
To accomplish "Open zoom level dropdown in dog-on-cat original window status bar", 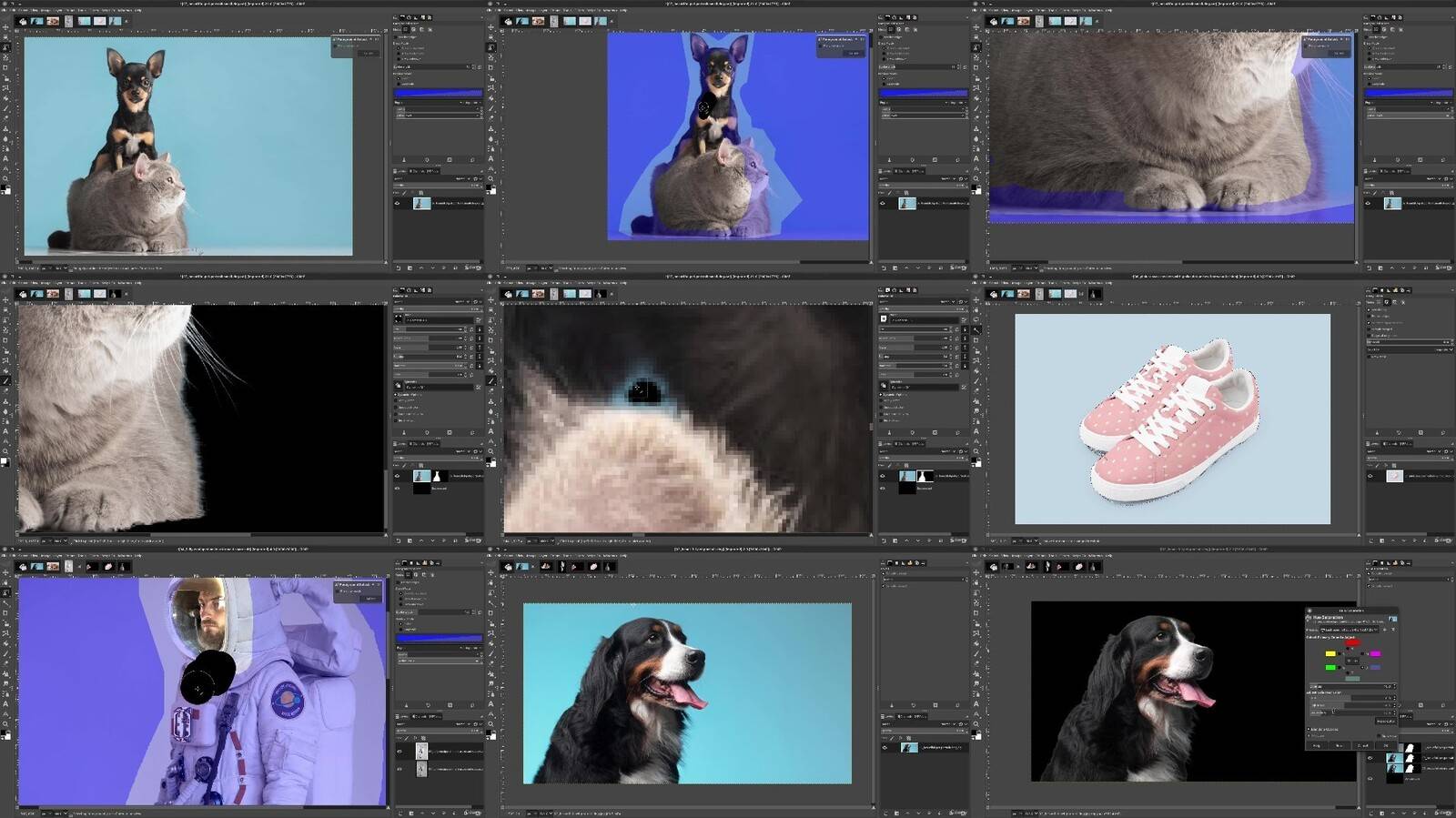I will point(59,268).
